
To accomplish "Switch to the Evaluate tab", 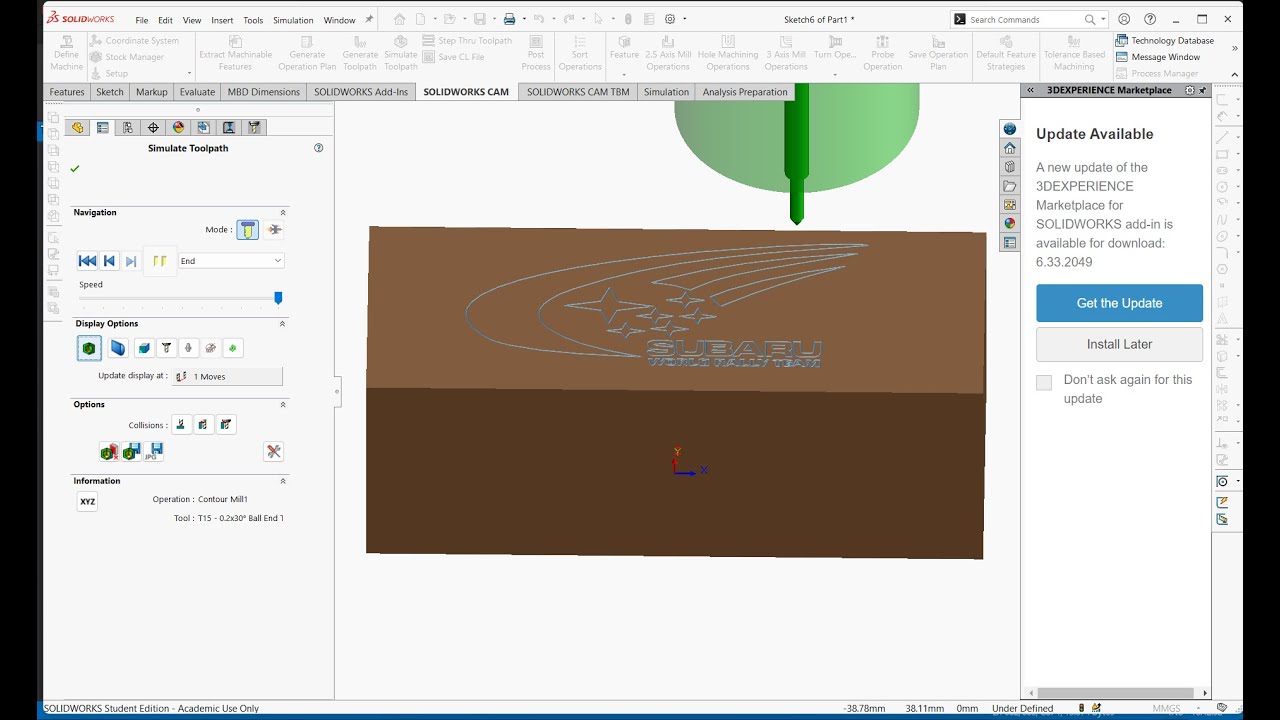I will (197, 92).
